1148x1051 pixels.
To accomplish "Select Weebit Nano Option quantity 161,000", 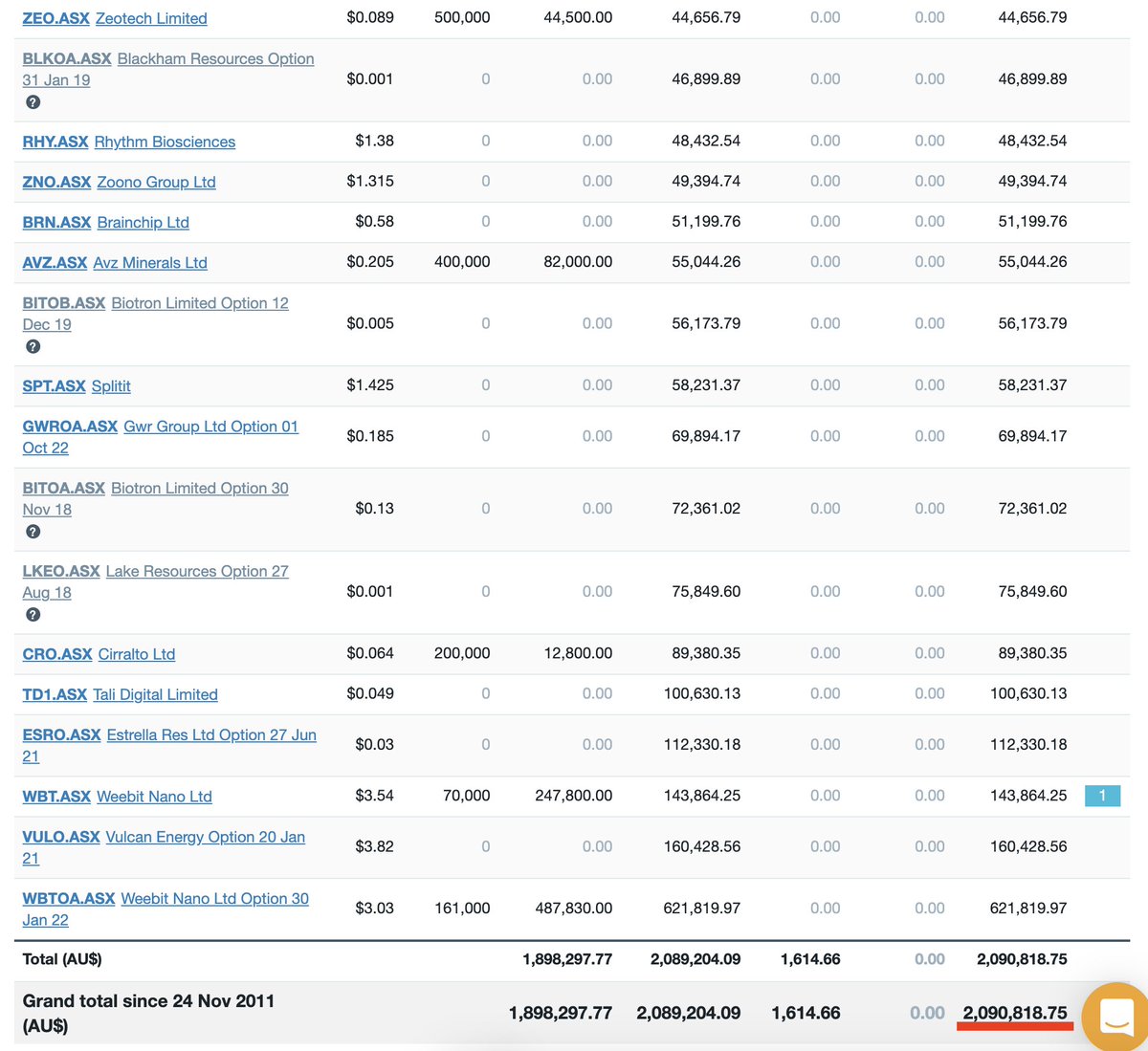I will point(462,908).
